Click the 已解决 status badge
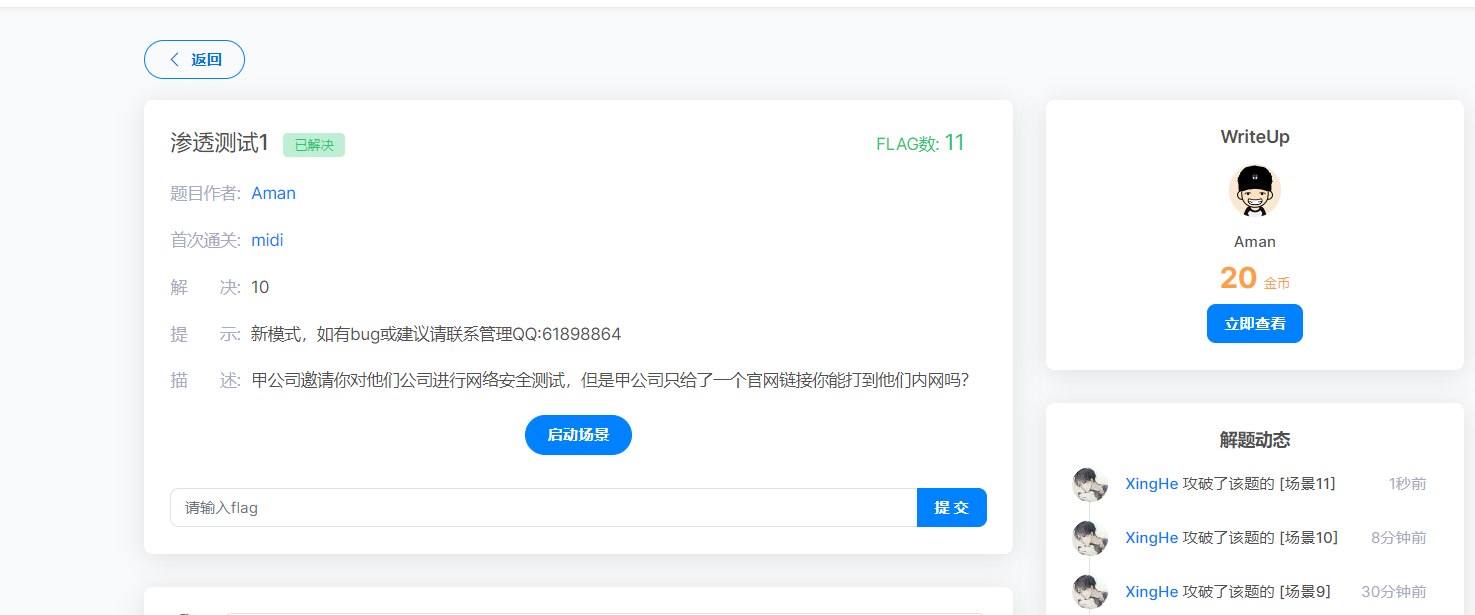Image resolution: width=1475 pixels, height=615 pixels. [314, 145]
